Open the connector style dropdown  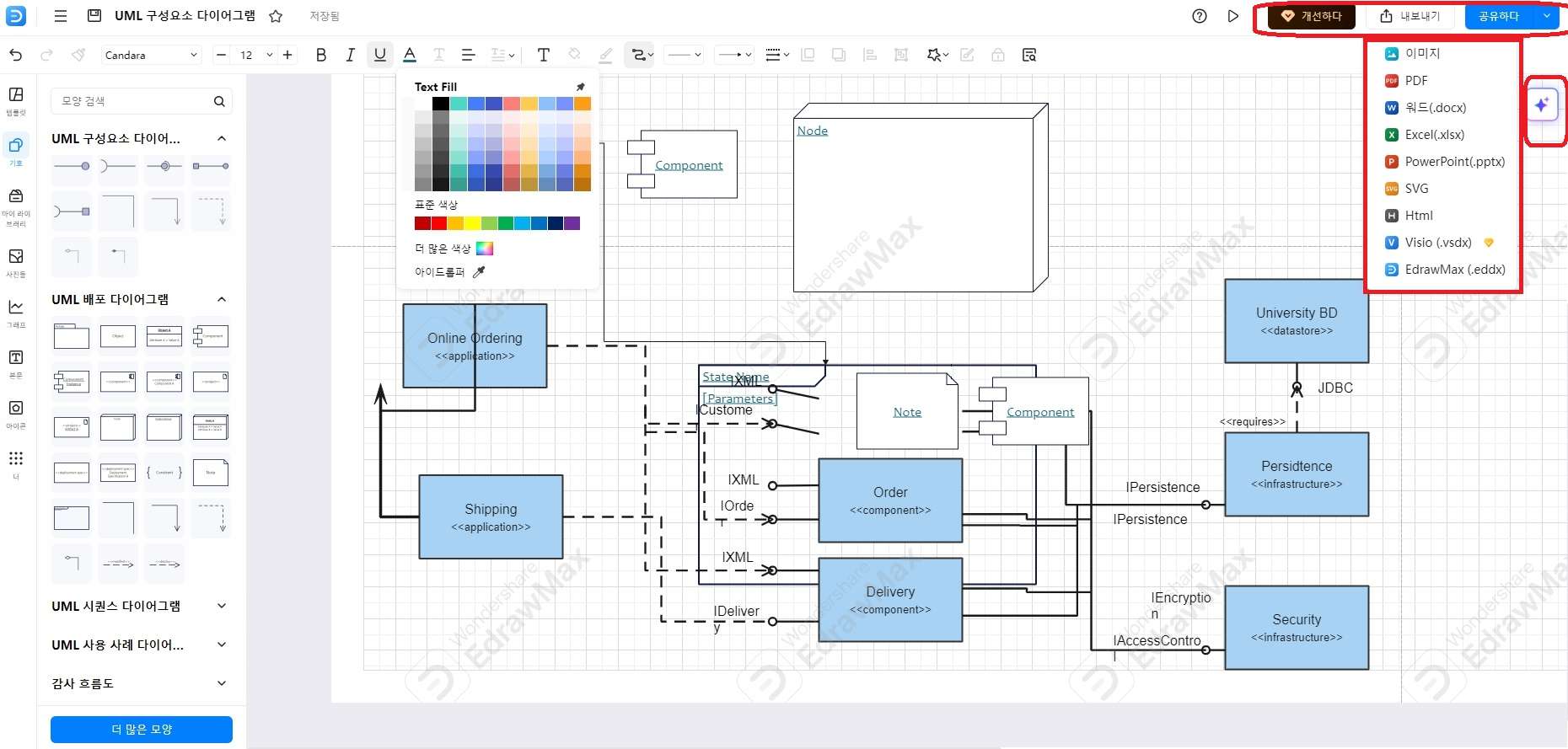coord(640,55)
